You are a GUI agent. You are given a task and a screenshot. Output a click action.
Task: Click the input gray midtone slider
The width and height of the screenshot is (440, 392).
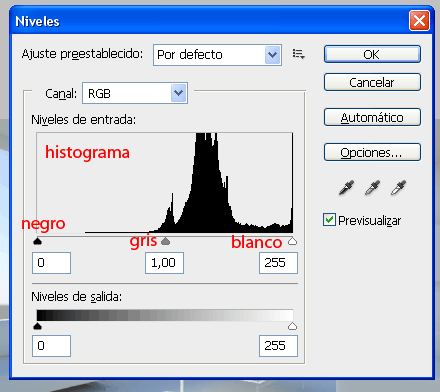coord(165,241)
